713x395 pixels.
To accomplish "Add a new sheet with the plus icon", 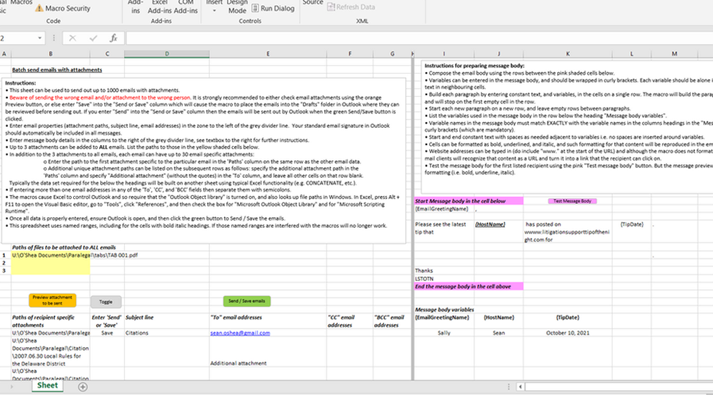I will coord(83,387).
